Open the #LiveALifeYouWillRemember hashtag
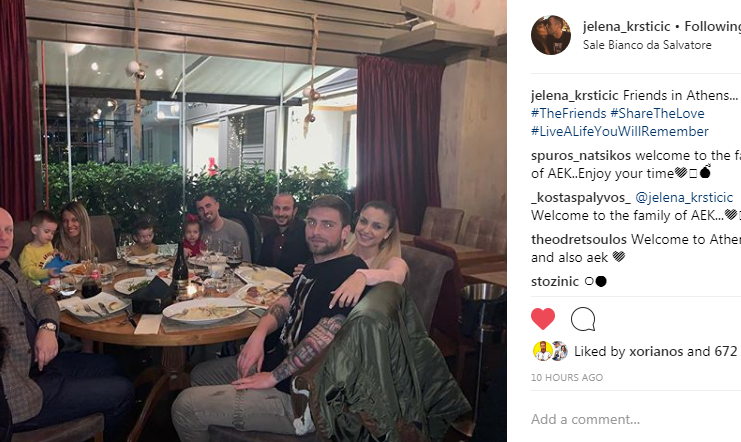The height and width of the screenshot is (442, 741). click(620, 131)
